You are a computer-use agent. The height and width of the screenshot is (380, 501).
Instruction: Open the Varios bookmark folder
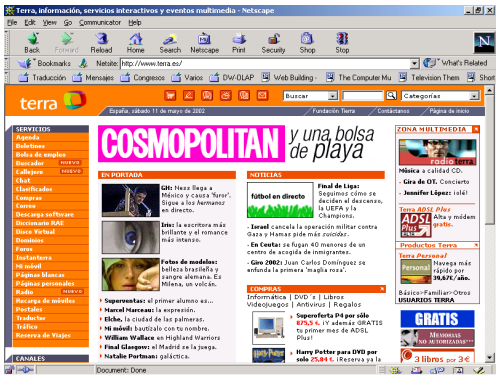click(x=187, y=77)
